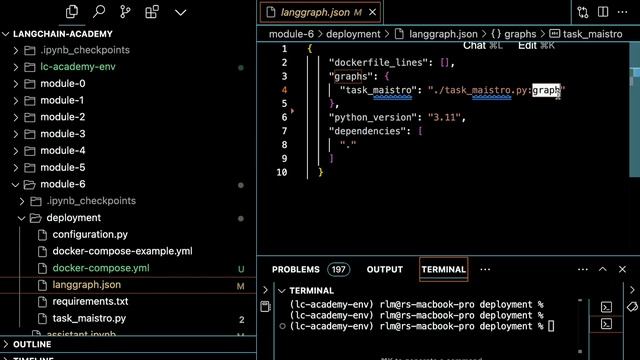640x360 pixels.
Task: Open task_maistro.py file
Action: point(89,318)
